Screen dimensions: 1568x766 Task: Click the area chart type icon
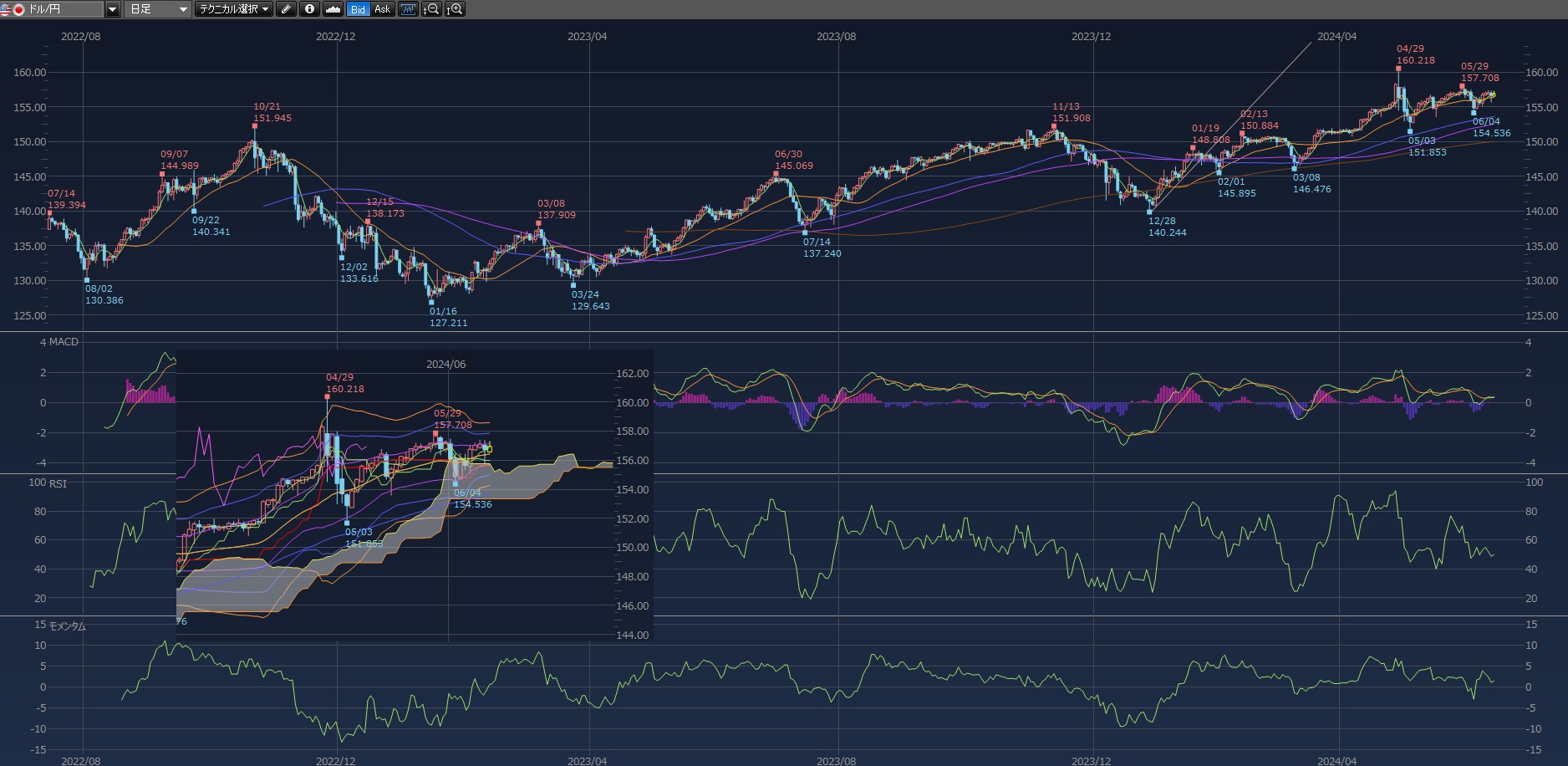point(333,9)
